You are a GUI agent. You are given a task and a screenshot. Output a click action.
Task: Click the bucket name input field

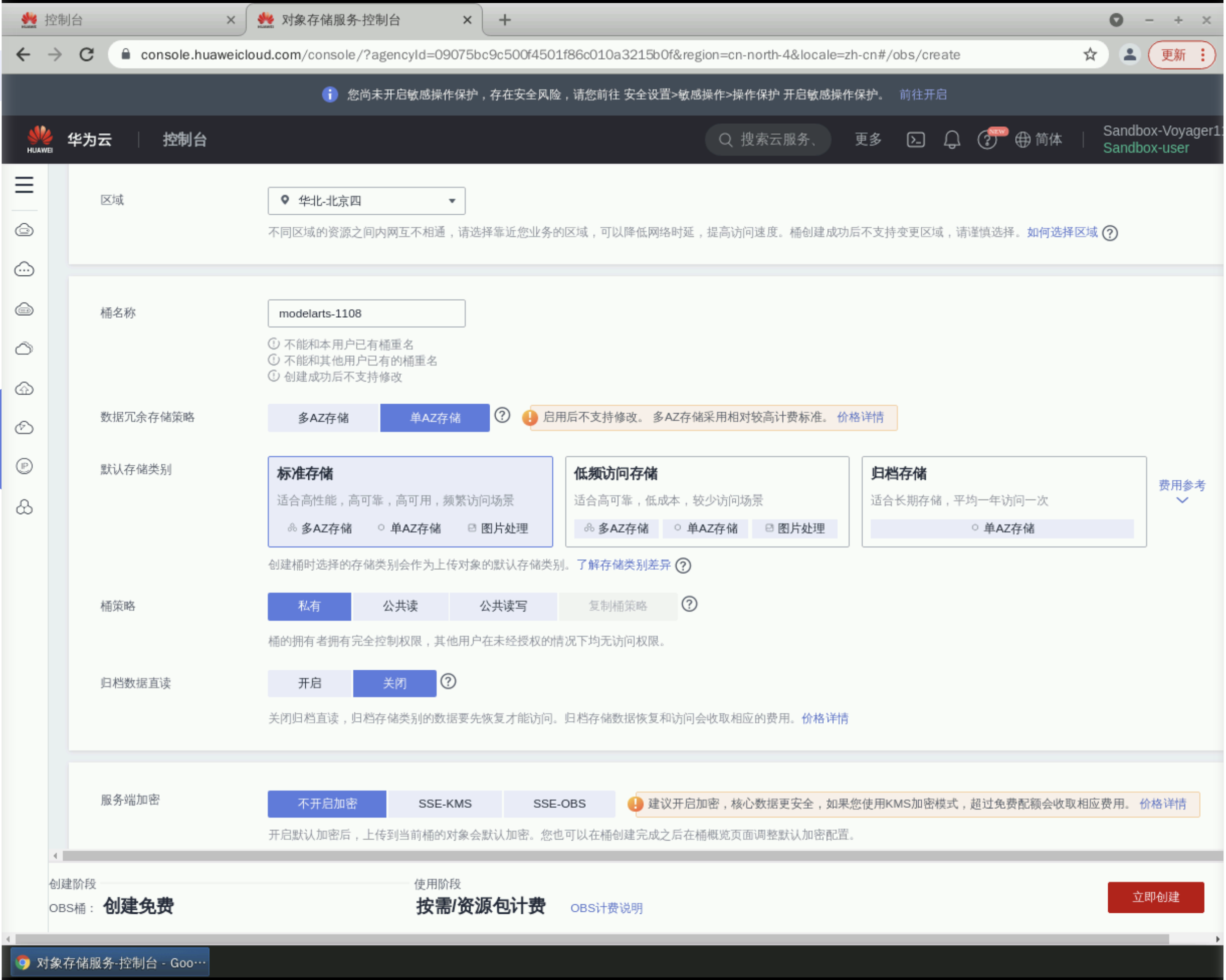(366, 313)
